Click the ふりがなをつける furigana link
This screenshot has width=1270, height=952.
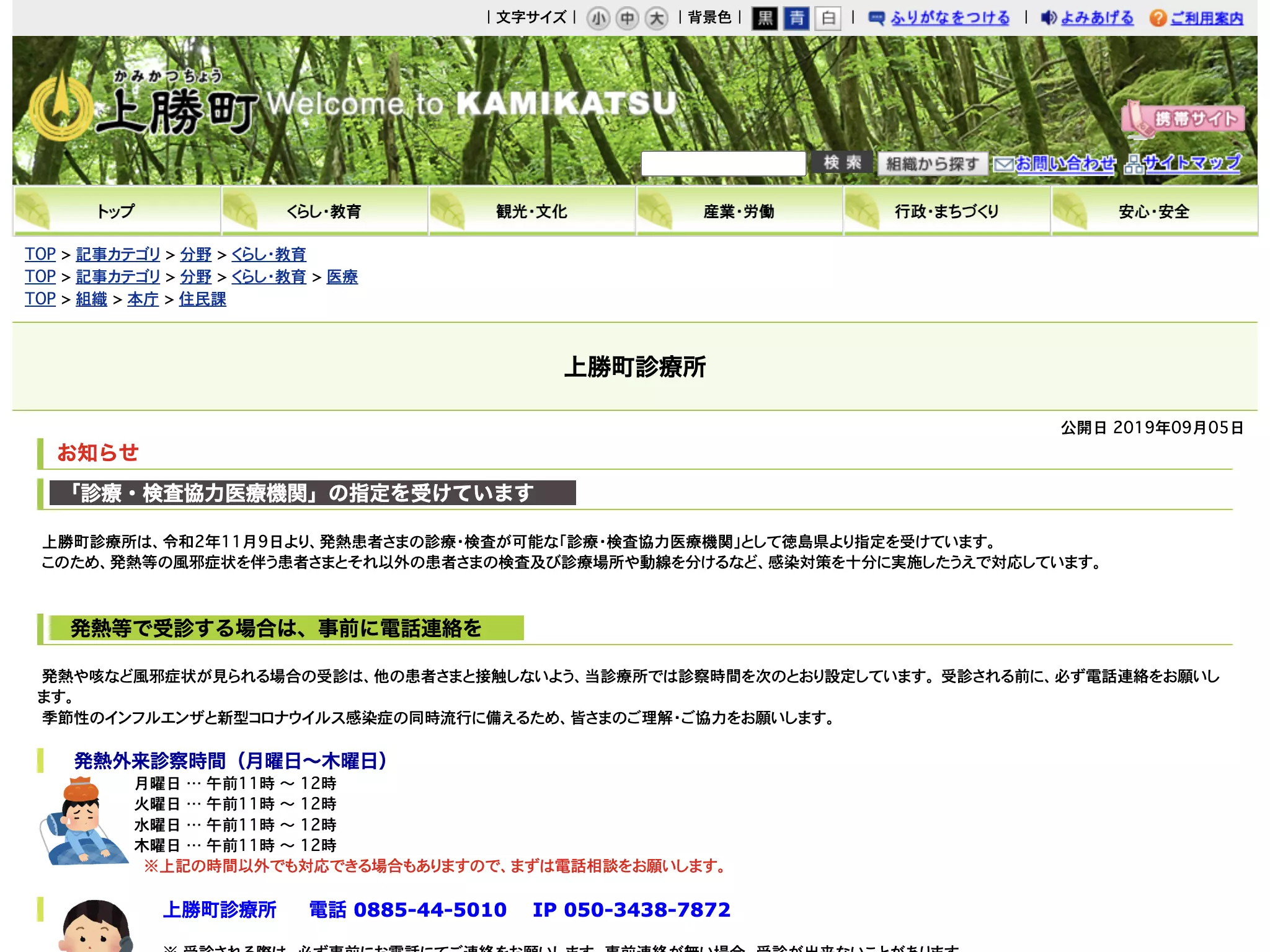click(x=949, y=18)
